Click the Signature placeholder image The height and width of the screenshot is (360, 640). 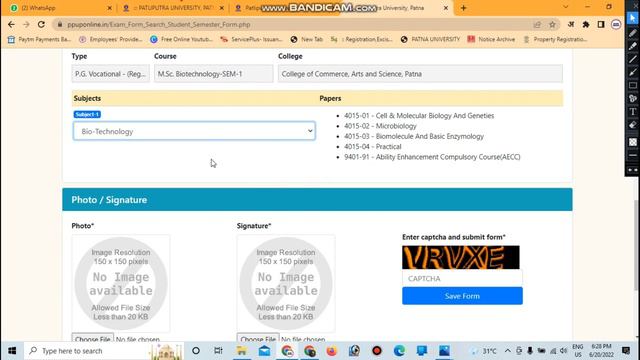pos(286,284)
